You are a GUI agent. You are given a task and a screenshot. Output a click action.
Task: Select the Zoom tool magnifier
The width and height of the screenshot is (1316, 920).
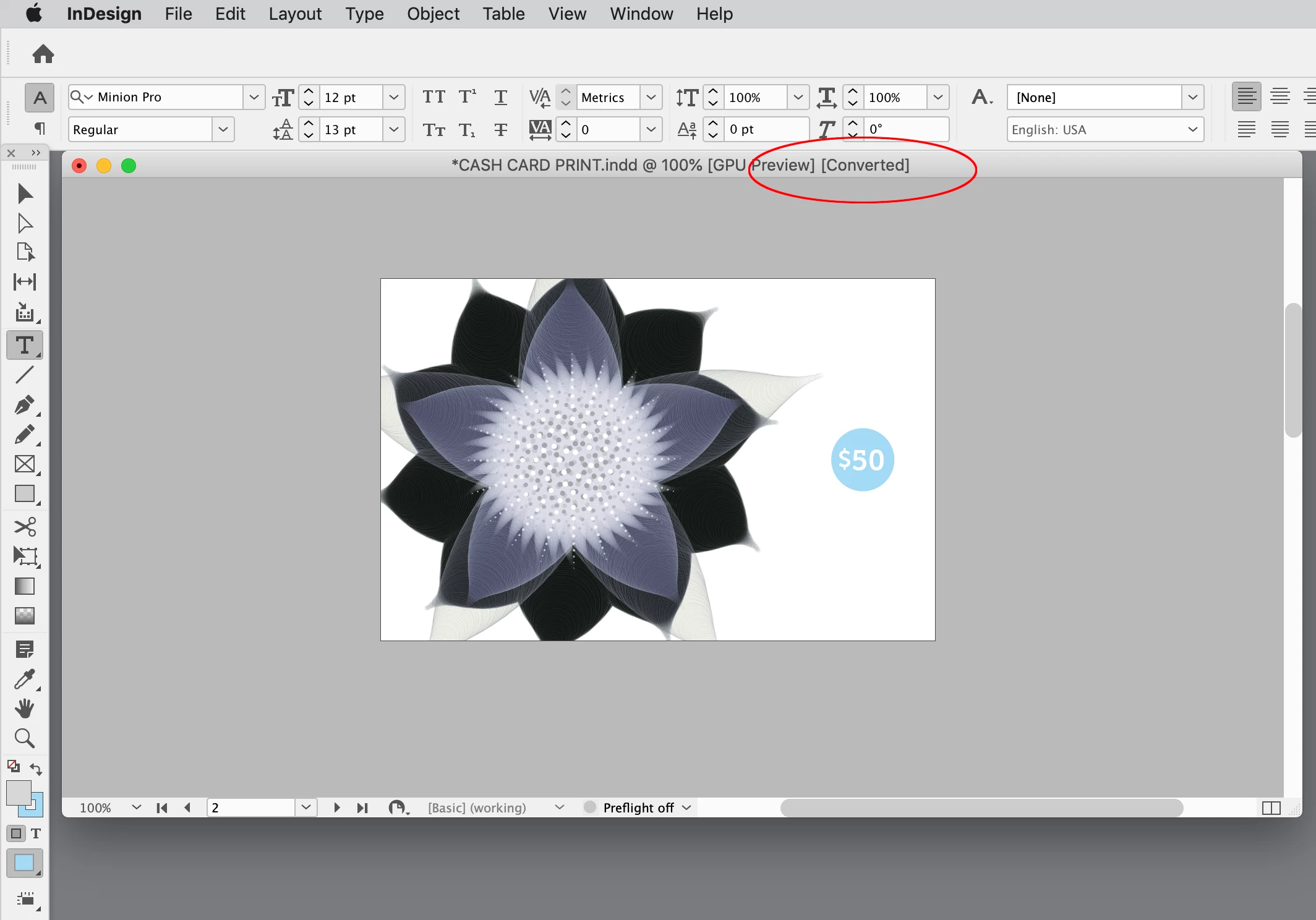coord(25,738)
